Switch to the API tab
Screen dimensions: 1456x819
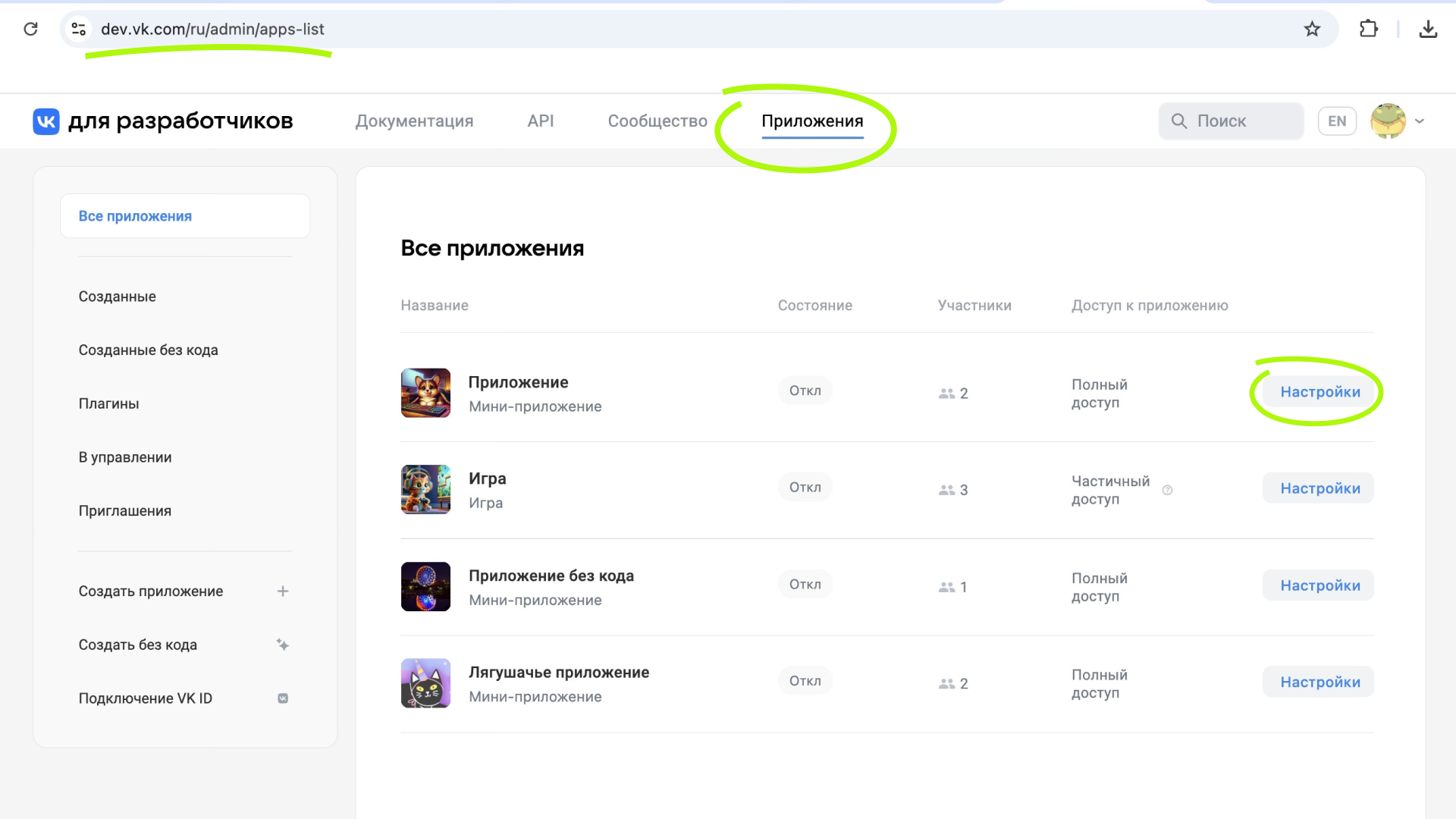coord(541,121)
